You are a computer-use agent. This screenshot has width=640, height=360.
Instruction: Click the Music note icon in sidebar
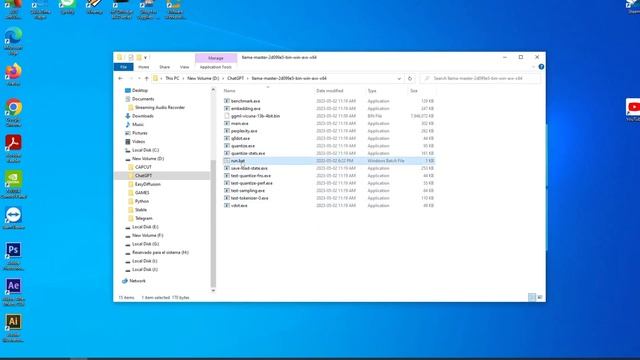click(127, 124)
